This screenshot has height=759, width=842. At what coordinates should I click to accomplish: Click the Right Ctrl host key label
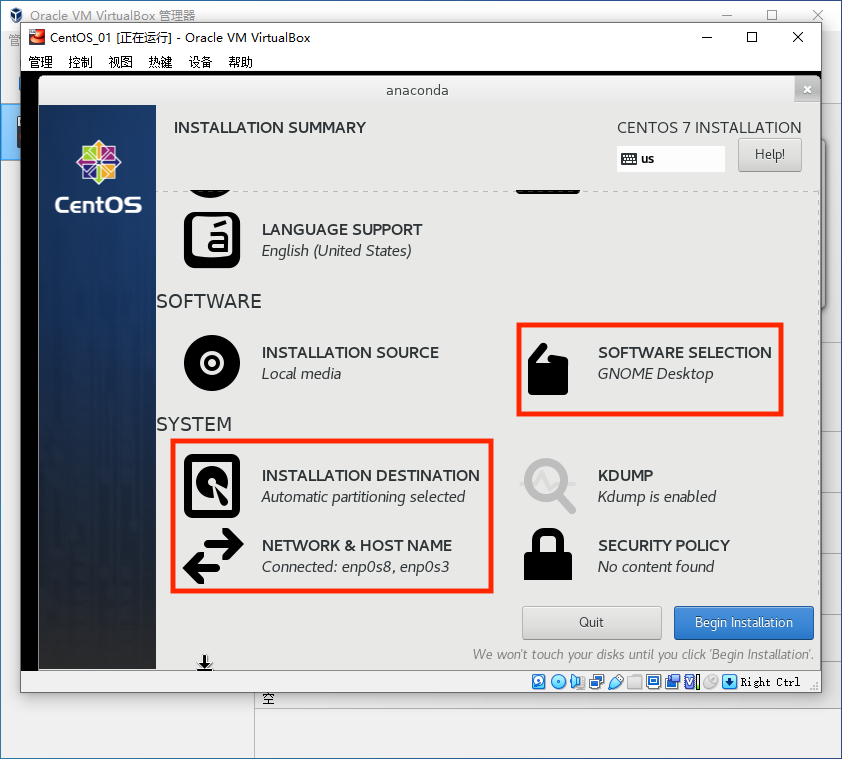(770, 682)
